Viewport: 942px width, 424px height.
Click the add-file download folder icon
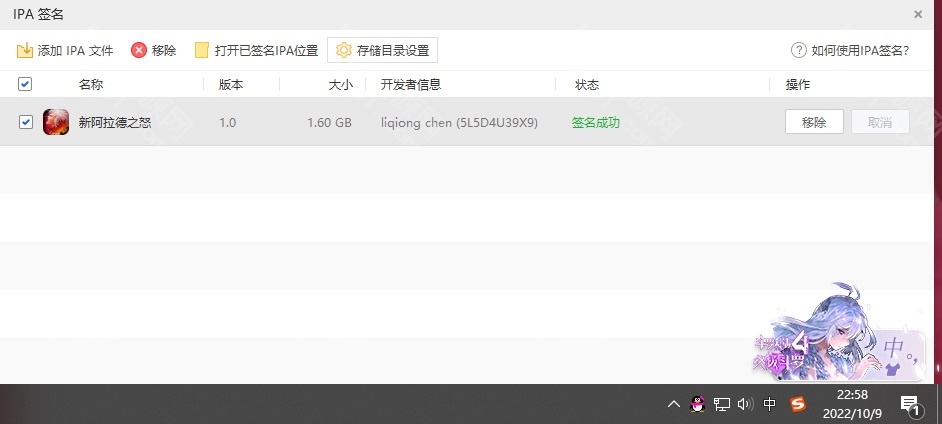(x=25, y=50)
